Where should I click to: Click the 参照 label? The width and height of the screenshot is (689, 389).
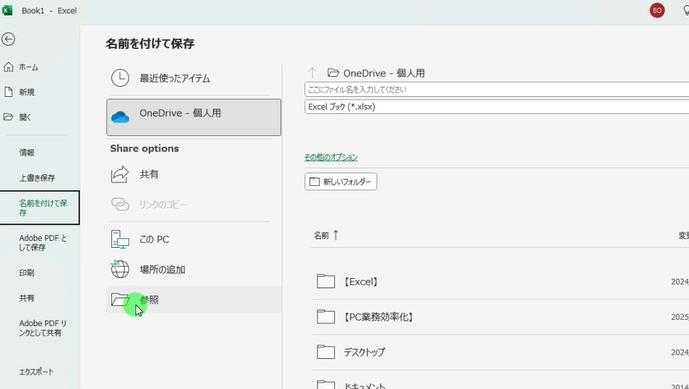tap(149, 300)
